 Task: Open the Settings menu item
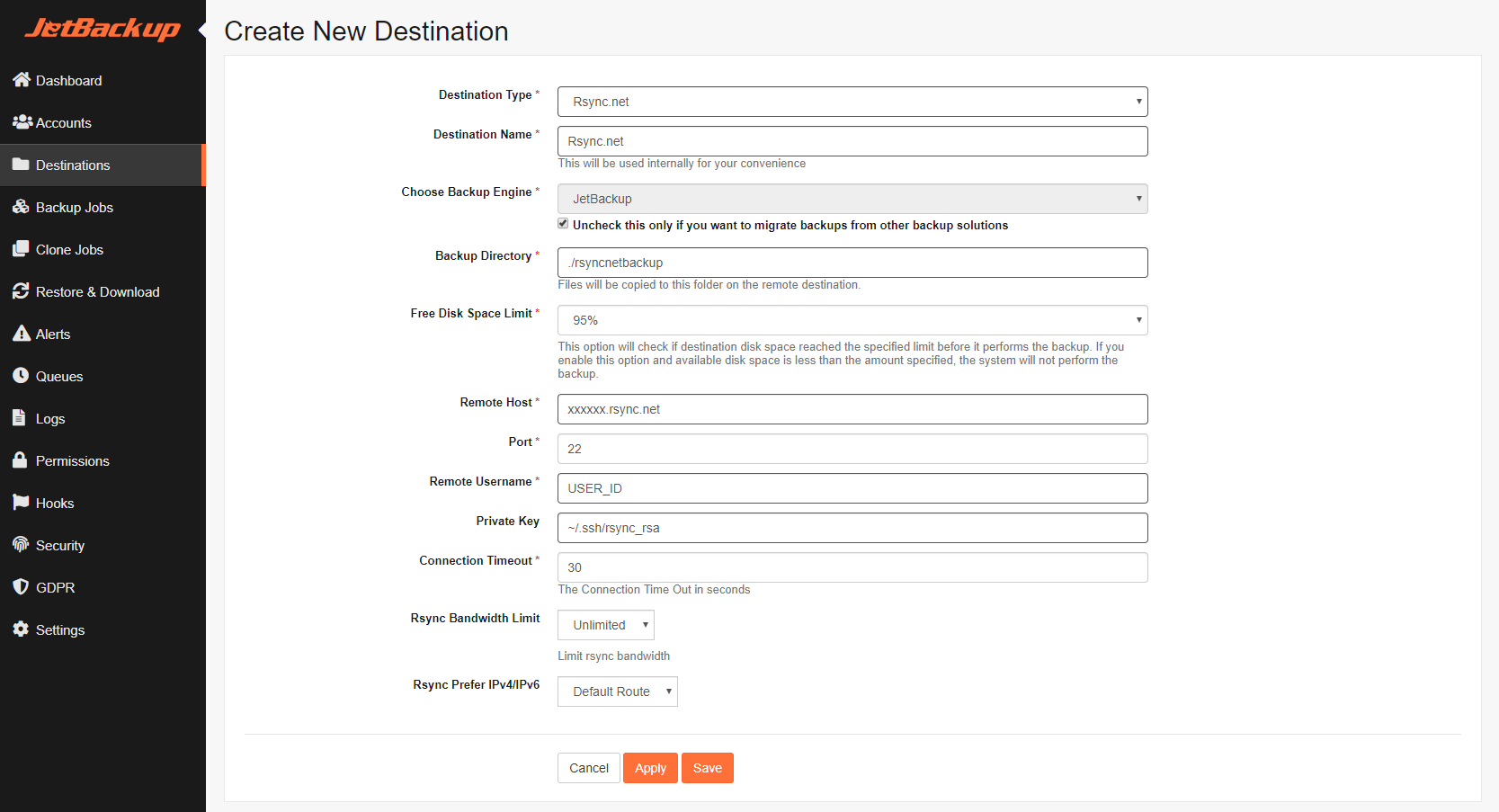(x=103, y=630)
